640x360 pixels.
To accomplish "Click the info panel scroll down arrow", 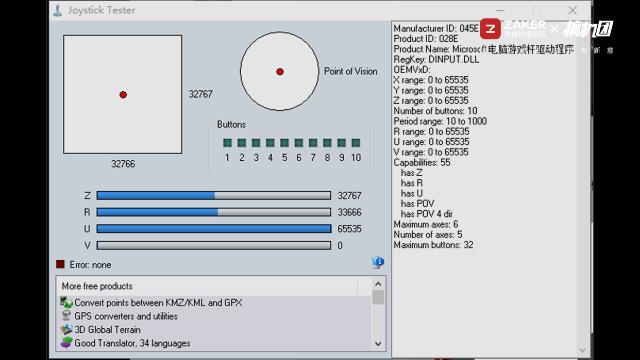I will click(x=582, y=350).
